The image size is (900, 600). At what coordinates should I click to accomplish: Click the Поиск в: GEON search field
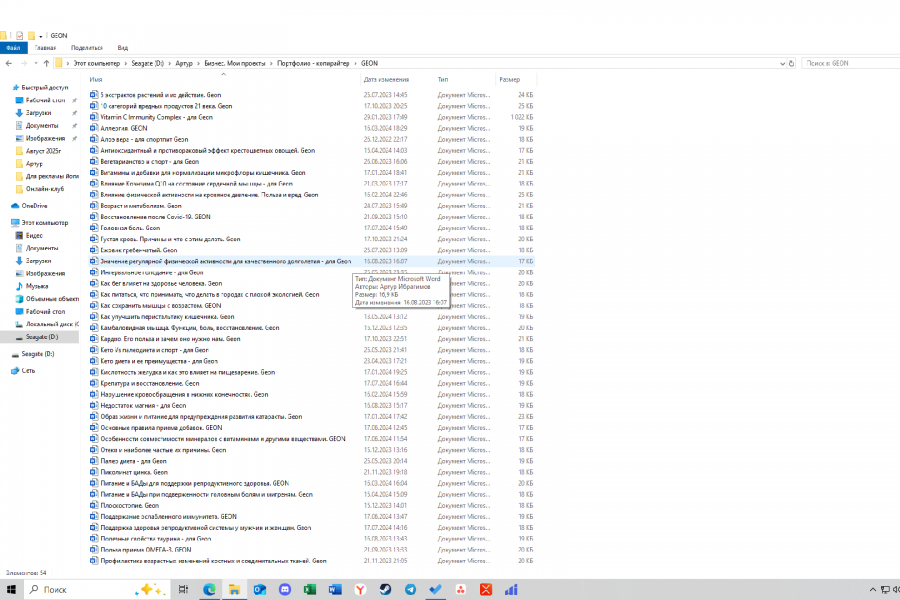[x=851, y=63]
